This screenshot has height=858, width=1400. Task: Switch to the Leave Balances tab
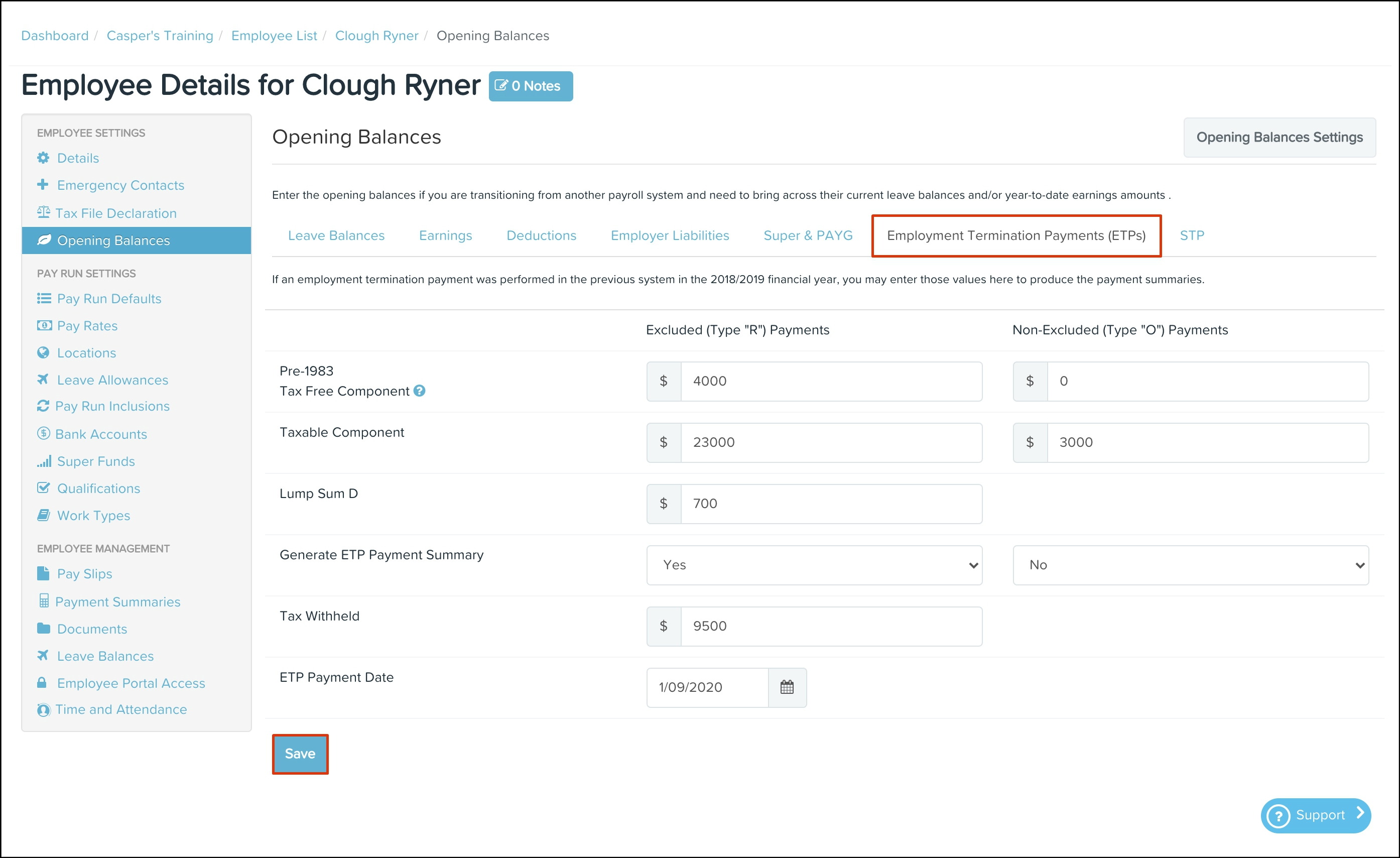[336, 235]
